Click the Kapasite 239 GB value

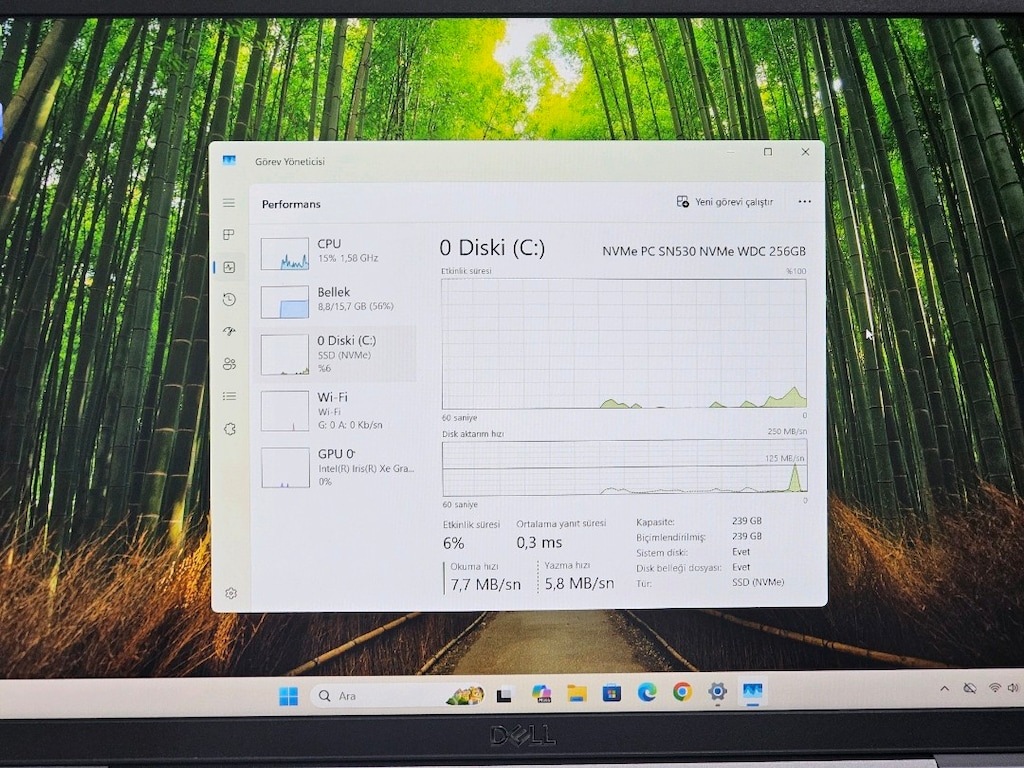tap(746, 521)
